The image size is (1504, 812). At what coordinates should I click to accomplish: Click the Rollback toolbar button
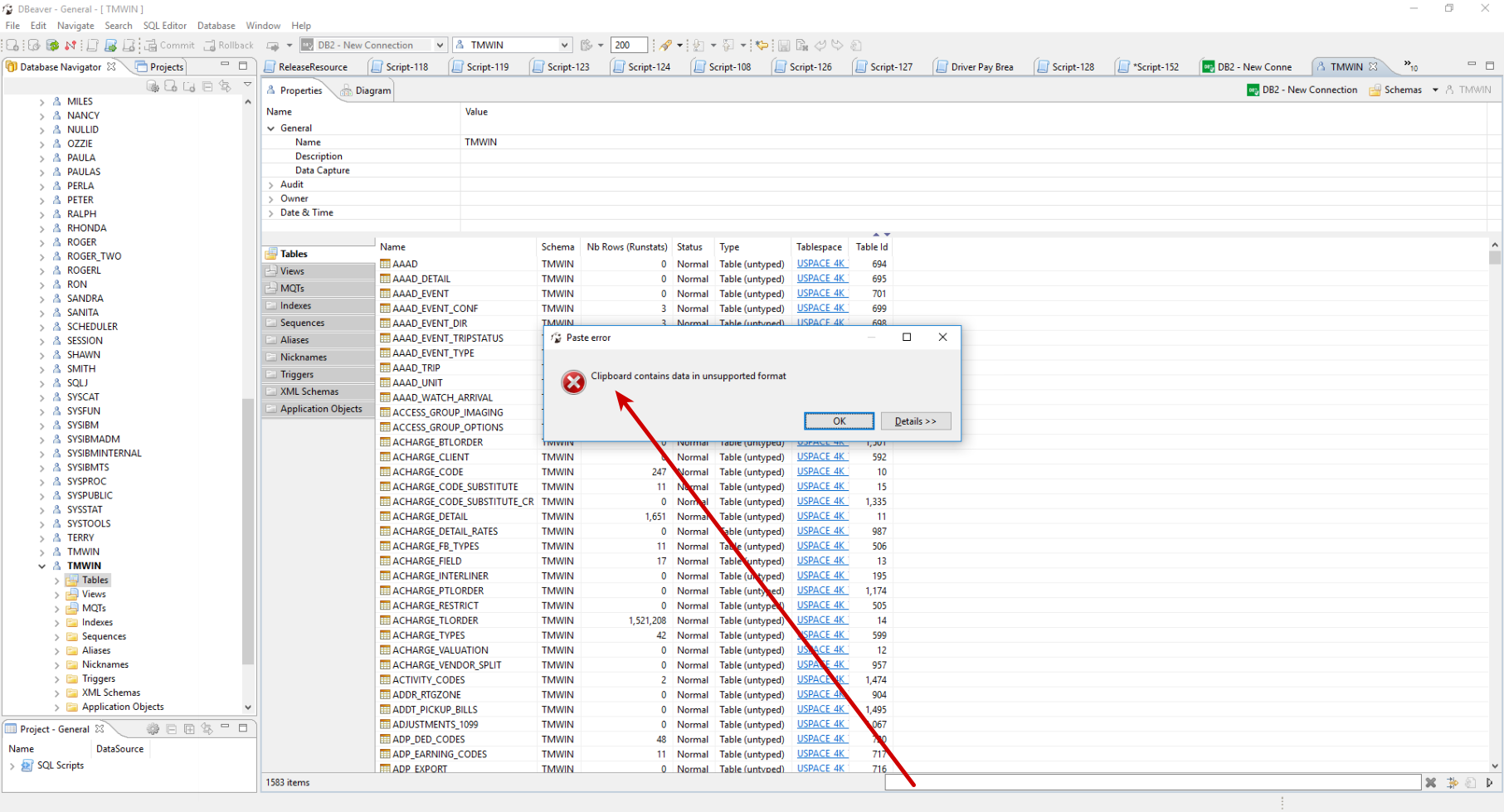229,46
